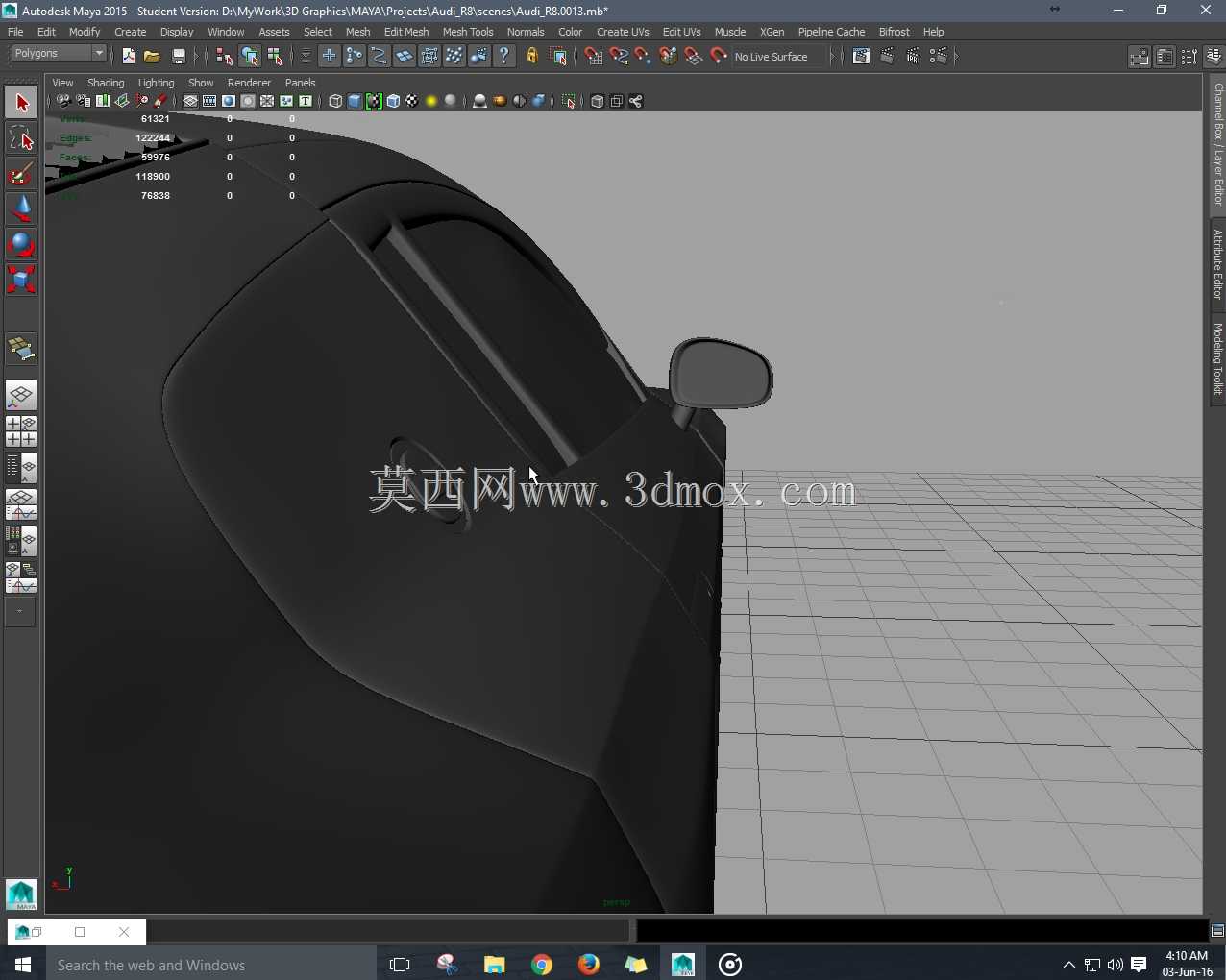Image resolution: width=1226 pixels, height=980 pixels.
Task: Open script editor icon bottom right
Action: [1217, 930]
